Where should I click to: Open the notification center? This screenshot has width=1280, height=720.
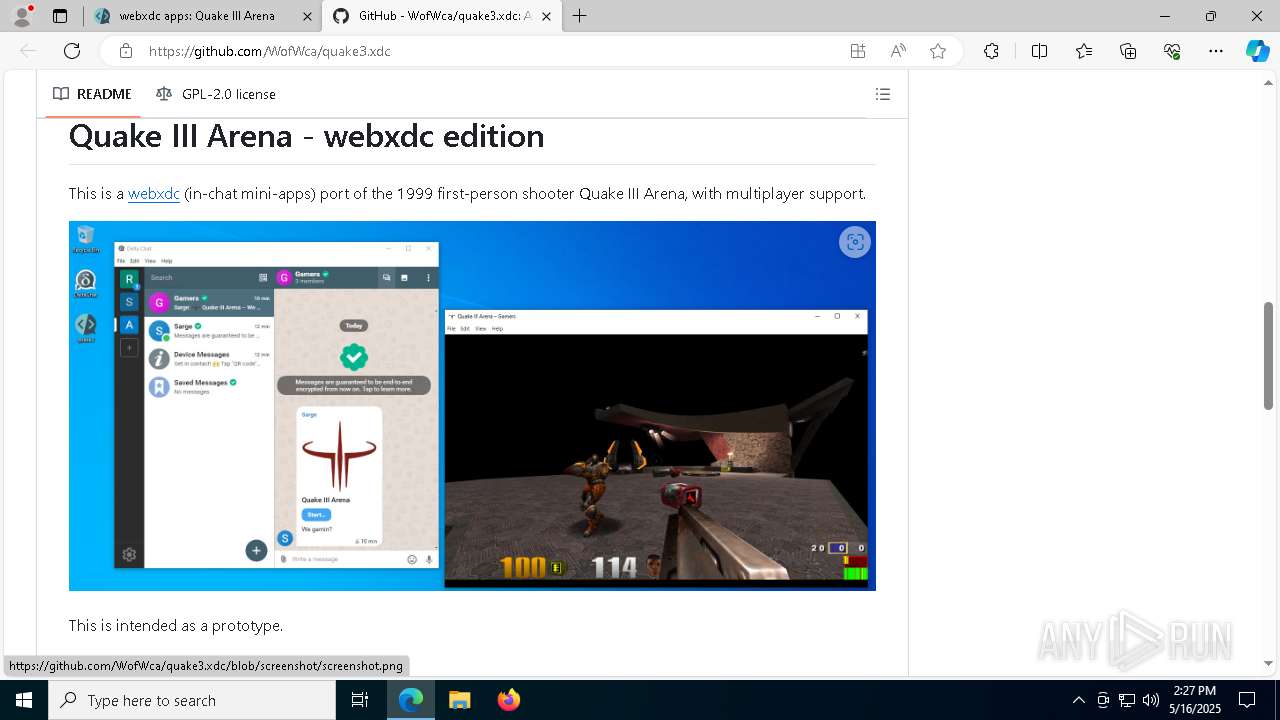1247,700
